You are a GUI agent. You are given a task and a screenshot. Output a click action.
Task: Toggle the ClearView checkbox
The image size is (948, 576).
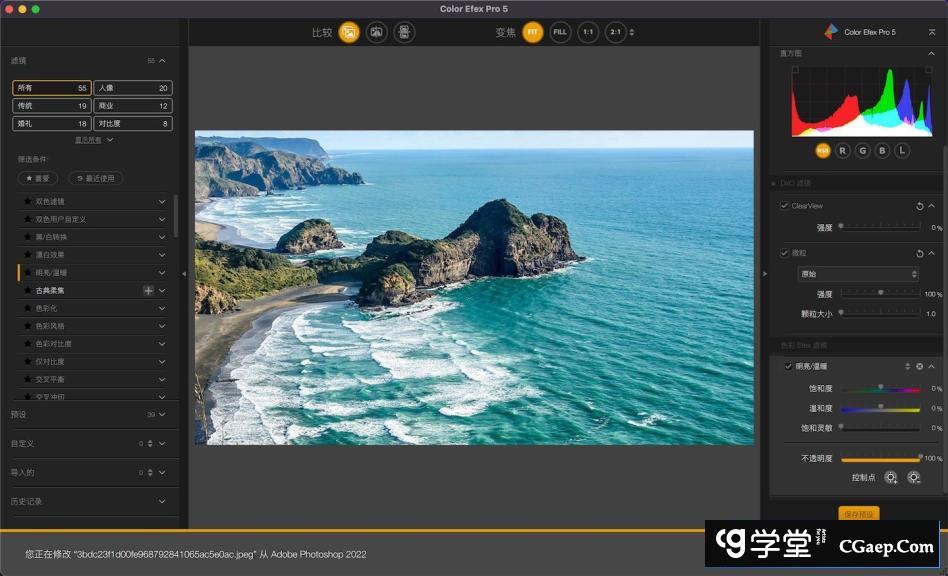point(785,206)
